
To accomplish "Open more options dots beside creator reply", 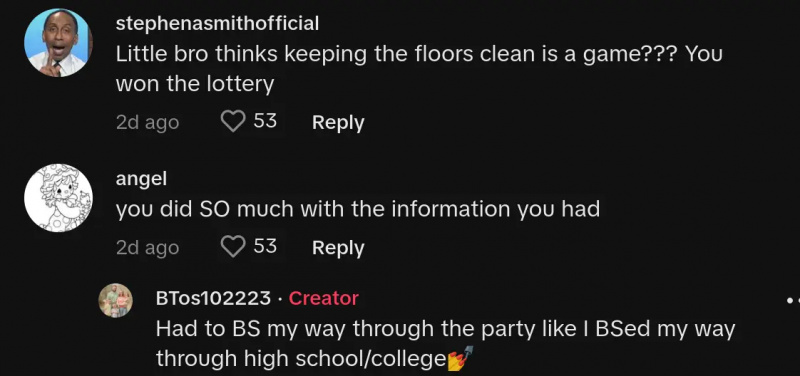I will (x=793, y=301).
